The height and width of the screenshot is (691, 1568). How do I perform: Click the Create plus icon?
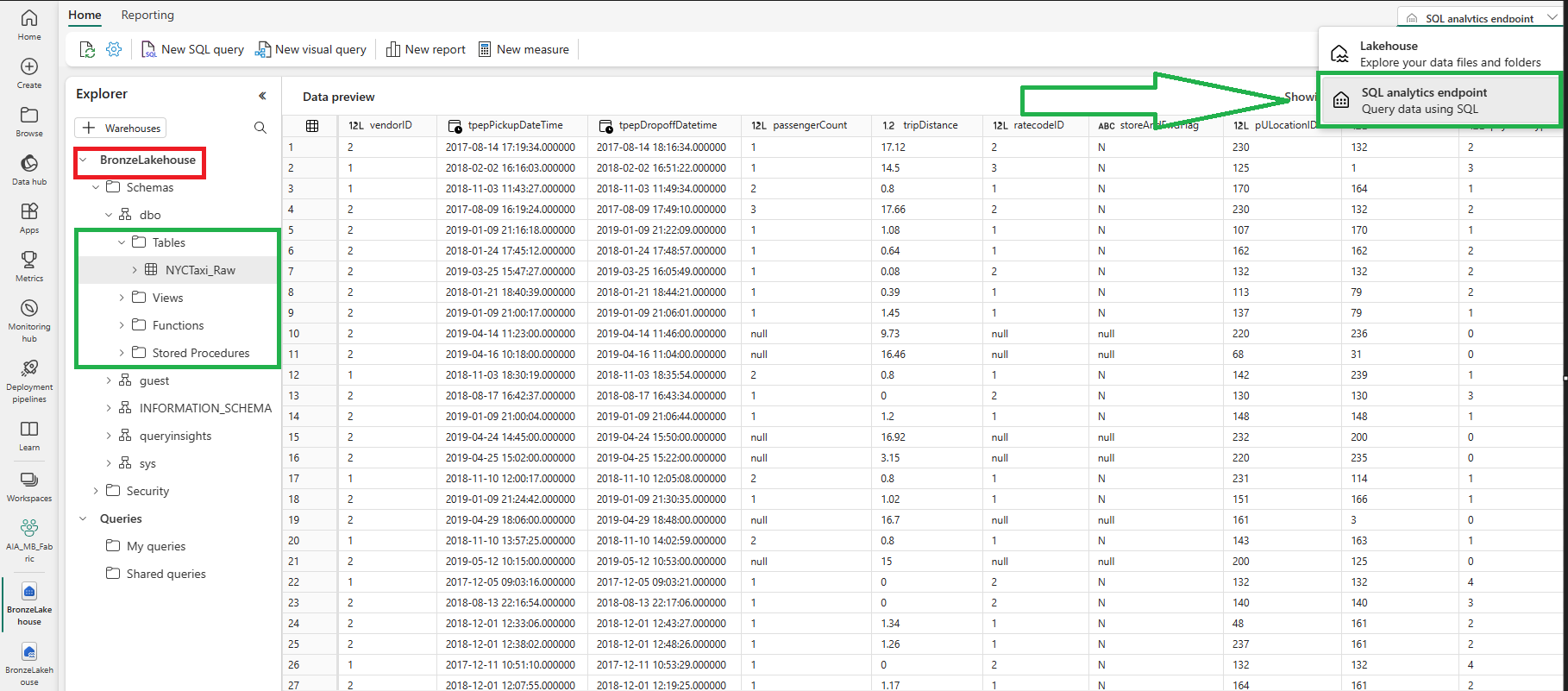coord(28,66)
